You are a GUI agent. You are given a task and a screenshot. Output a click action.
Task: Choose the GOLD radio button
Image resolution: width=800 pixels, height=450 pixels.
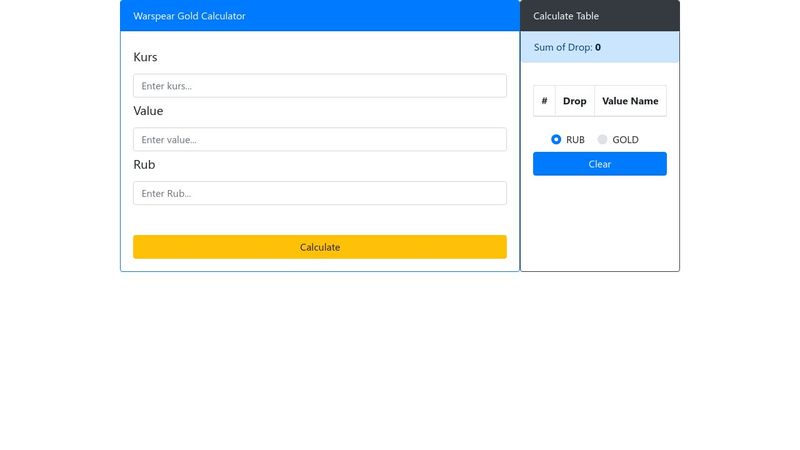click(602, 140)
